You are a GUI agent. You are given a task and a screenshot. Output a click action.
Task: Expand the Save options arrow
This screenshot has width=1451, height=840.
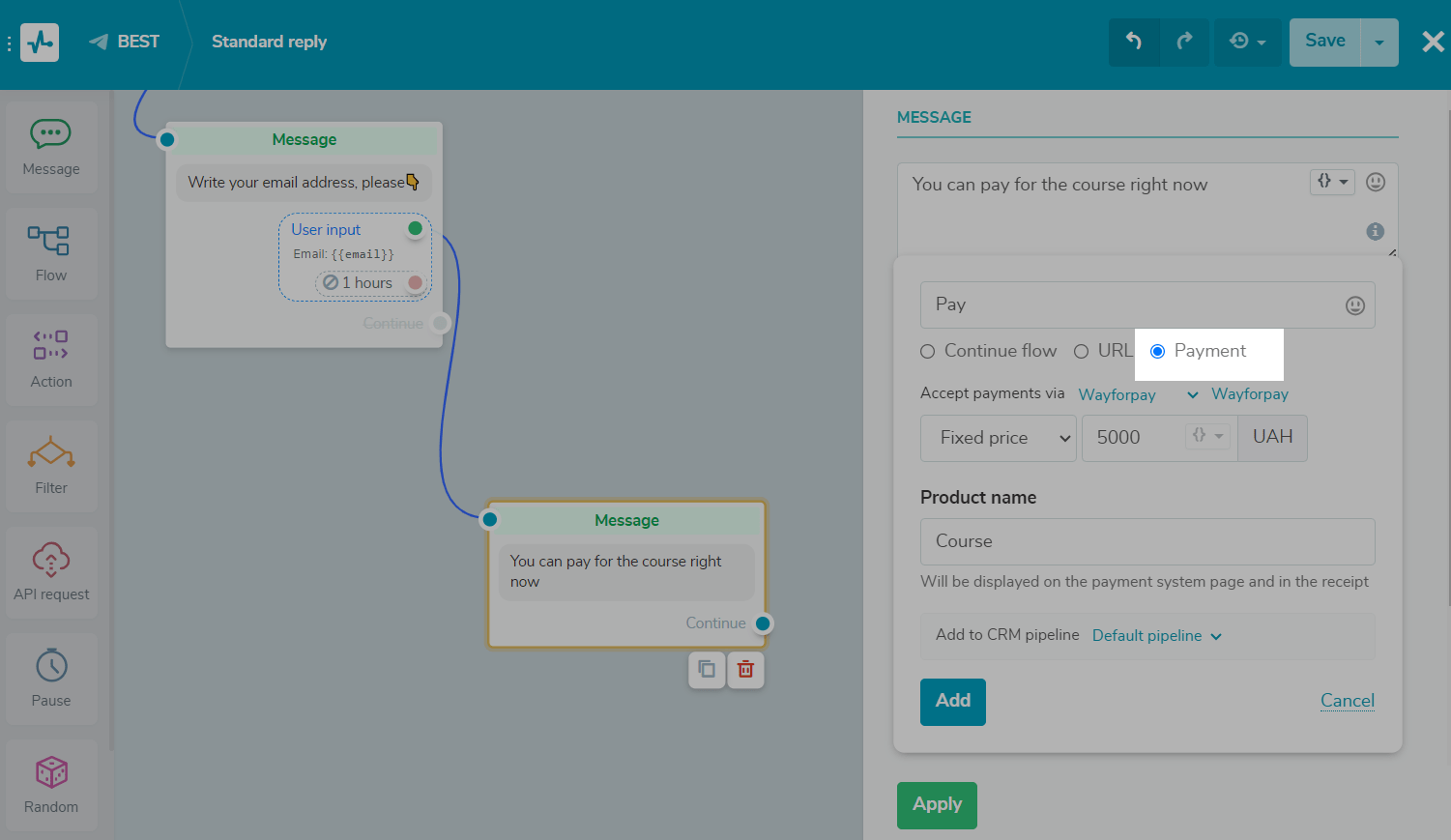pyautogui.click(x=1379, y=42)
